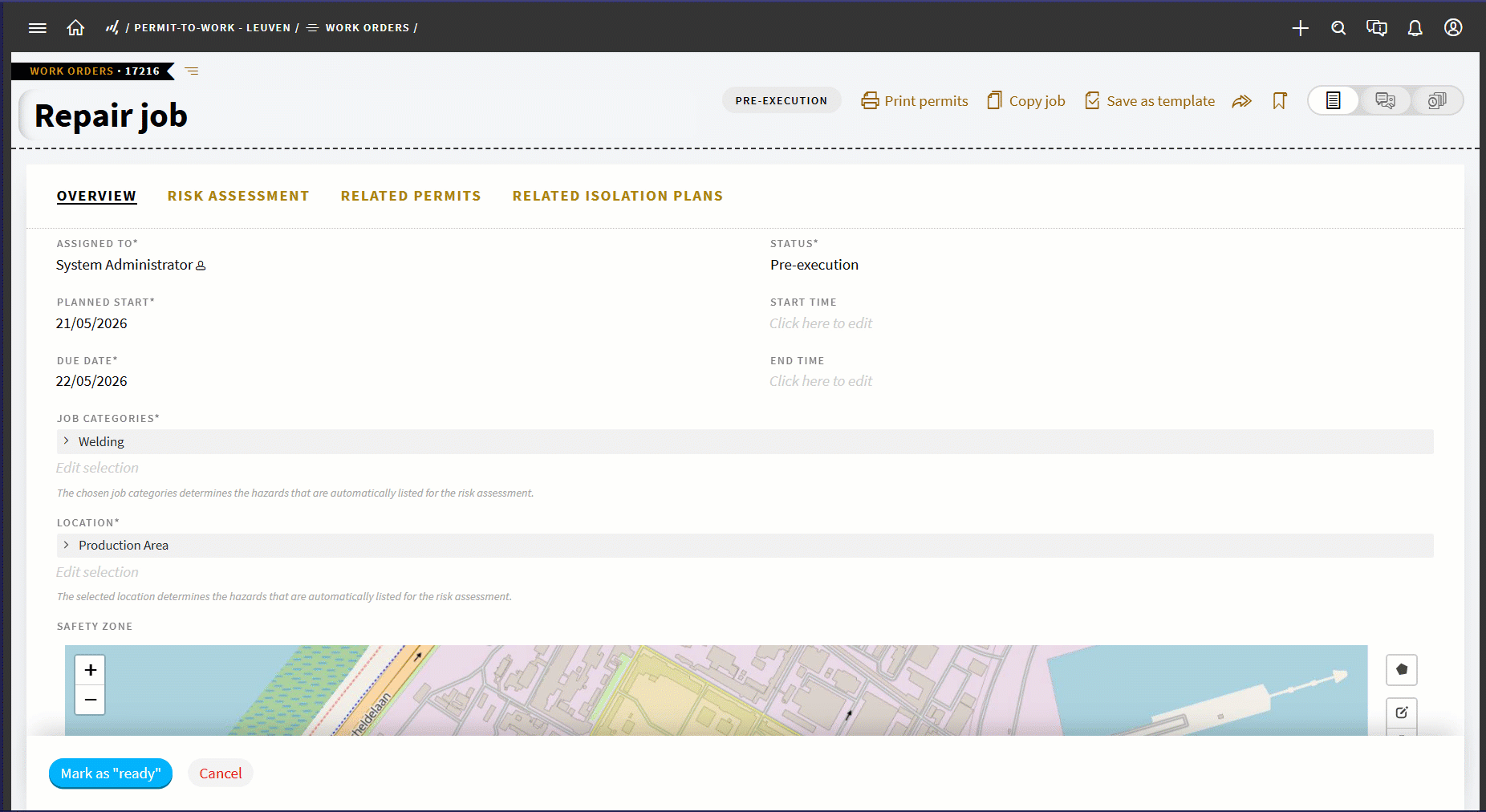Image resolution: width=1486 pixels, height=812 pixels.
Task: Open the user profile icon
Action: (x=1453, y=28)
